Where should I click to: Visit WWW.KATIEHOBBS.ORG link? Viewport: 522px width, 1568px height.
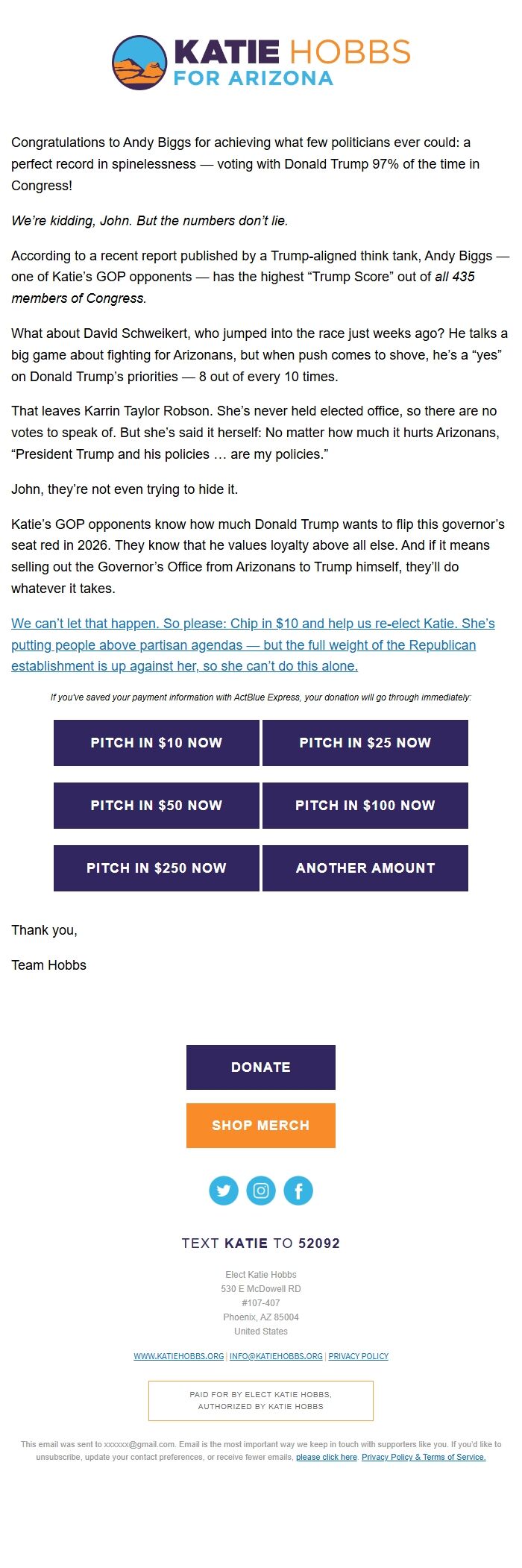[x=179, y=1356]
